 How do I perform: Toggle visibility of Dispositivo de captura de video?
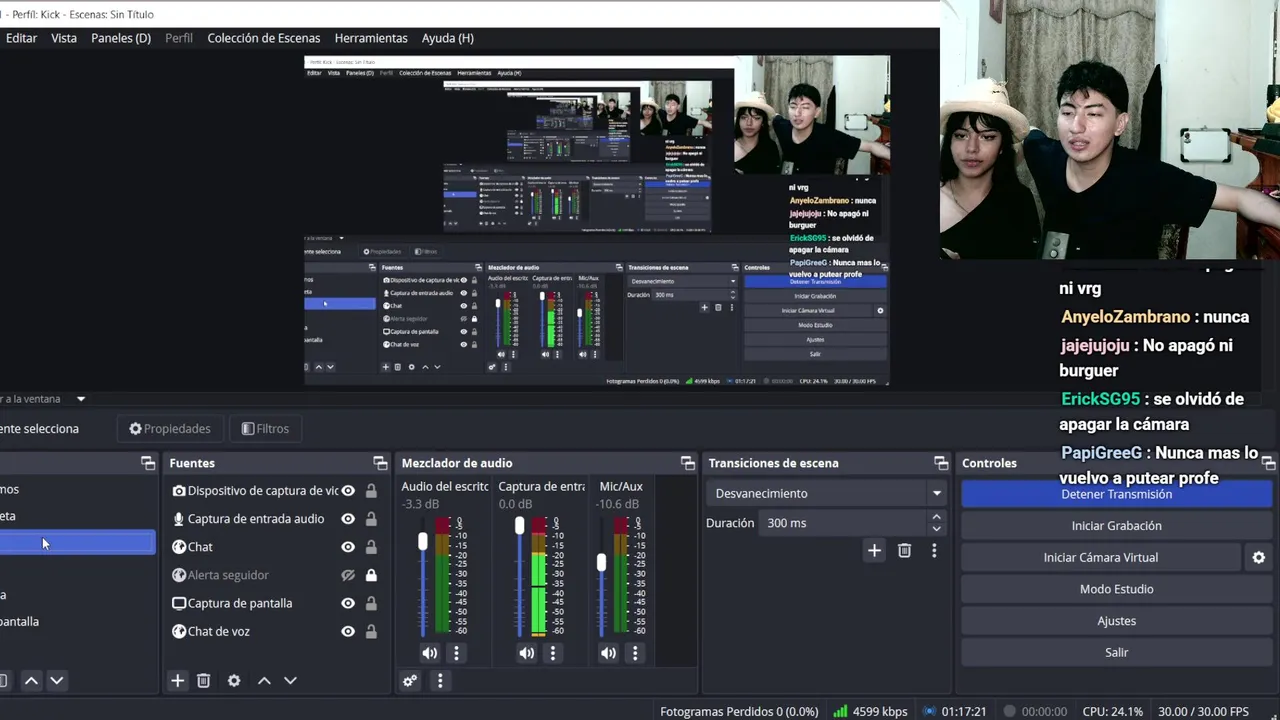[348, 491]
